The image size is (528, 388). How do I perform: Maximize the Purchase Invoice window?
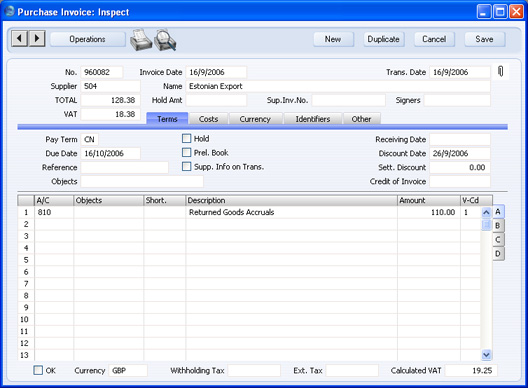click(500, 12)
